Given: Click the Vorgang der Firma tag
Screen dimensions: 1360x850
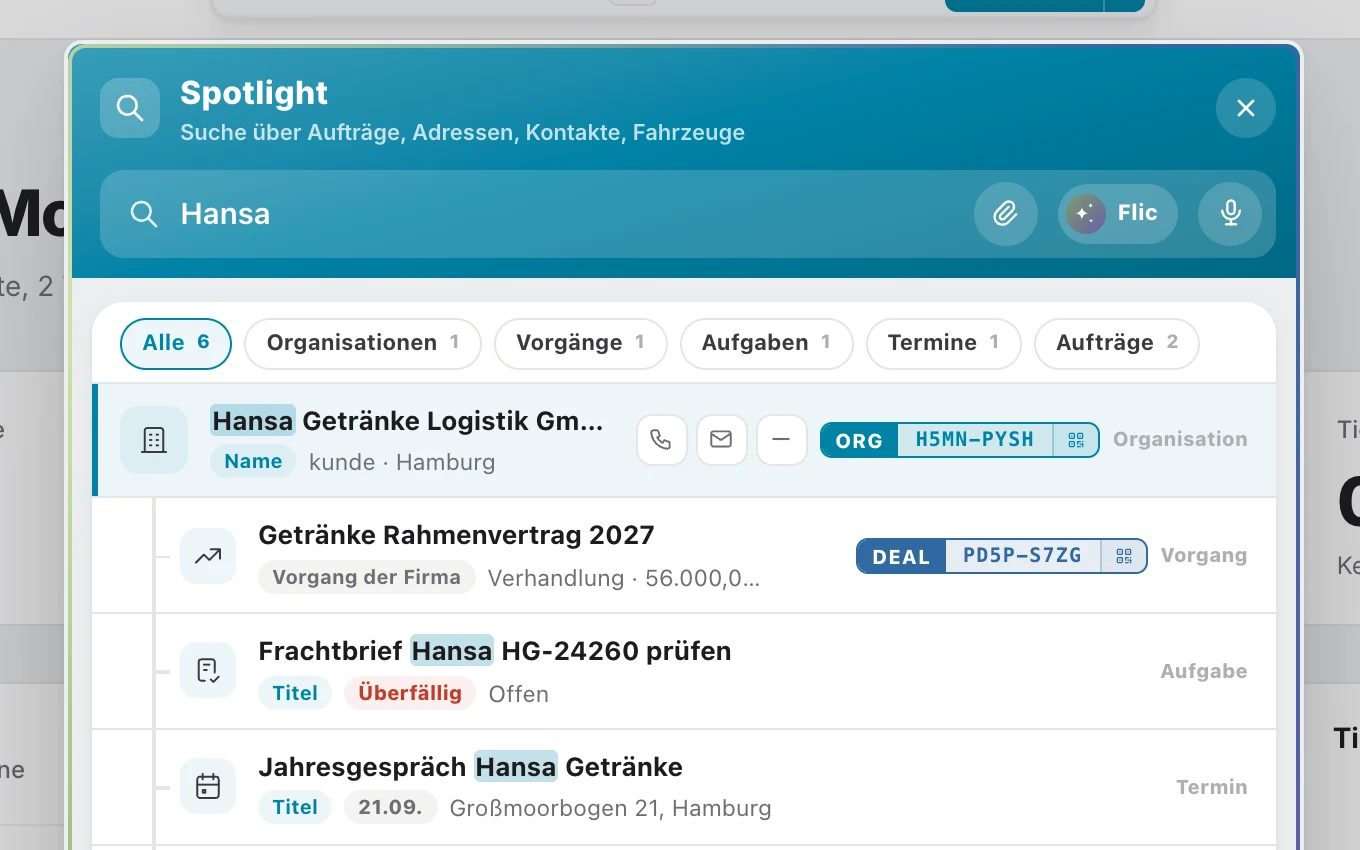Looking at the screenshot, I should coord(366,577).
